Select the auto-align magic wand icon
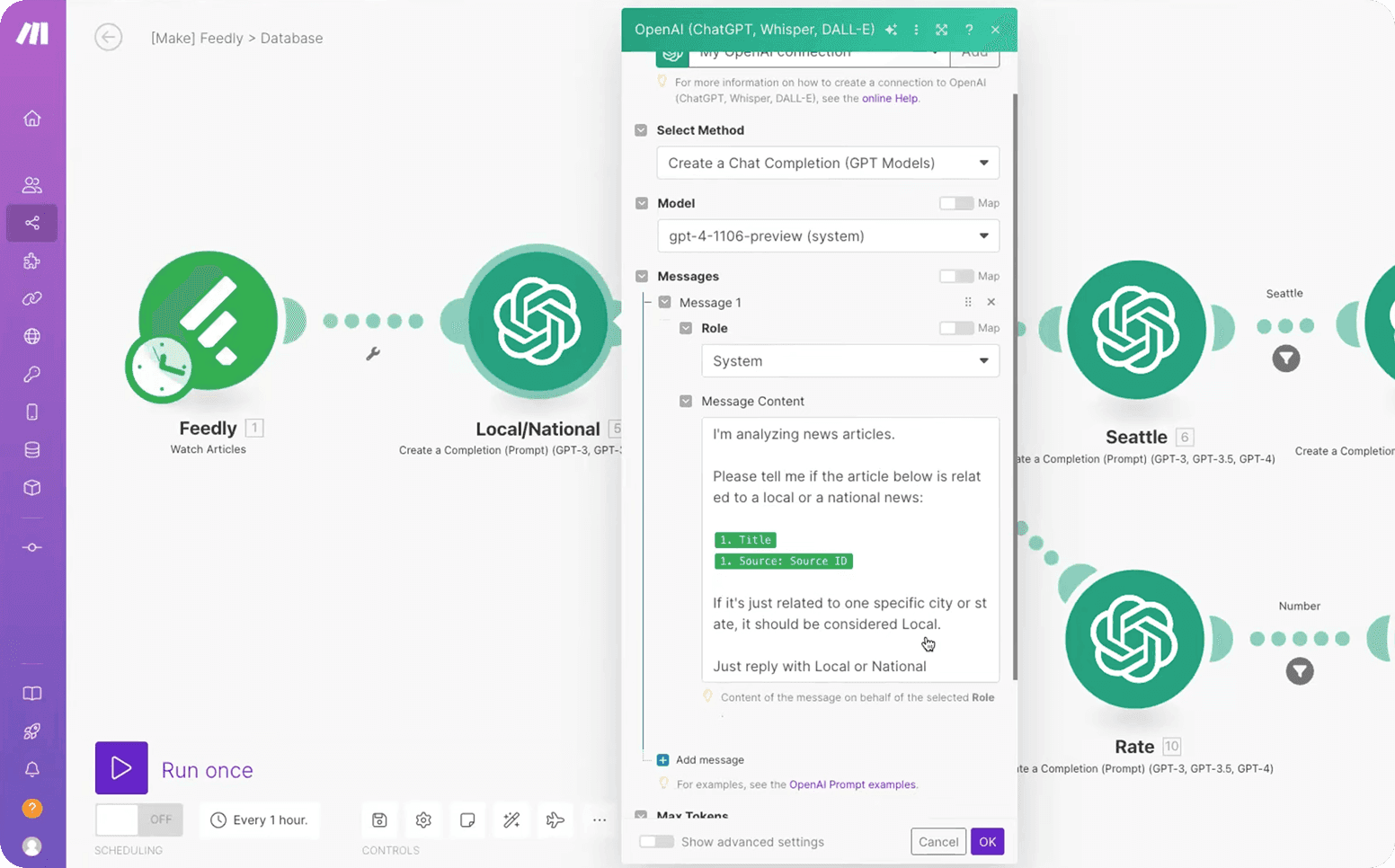This screenshot has width=1395, height=868. tap(511, 819)
